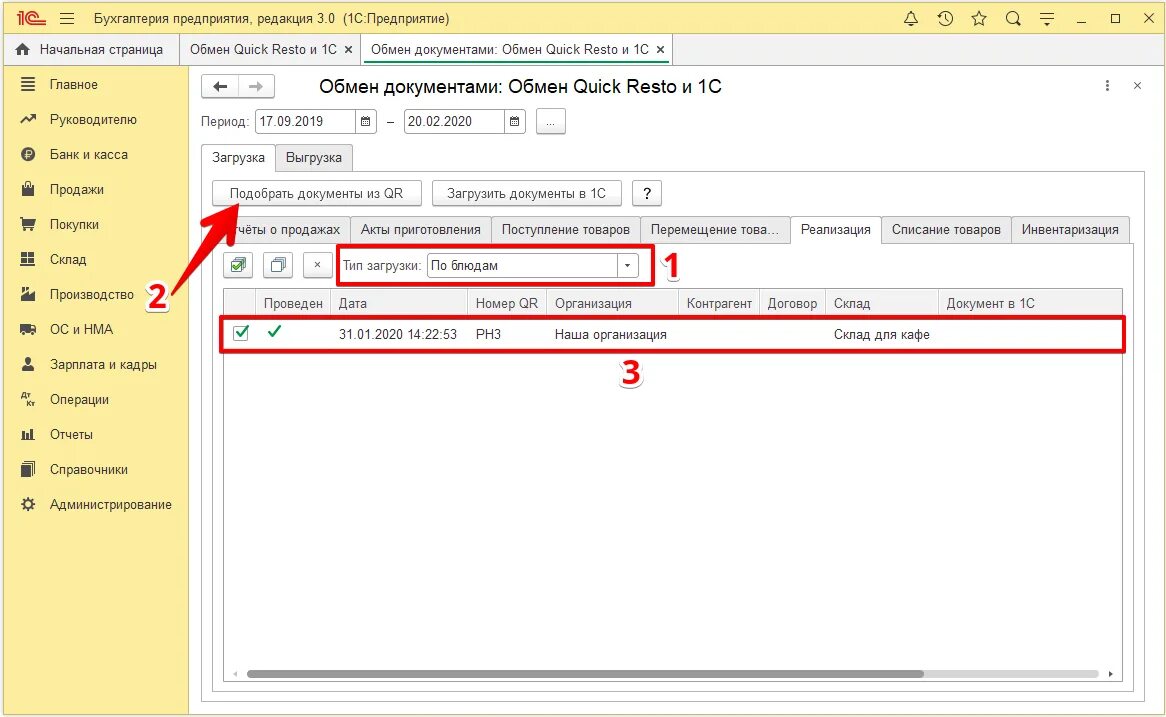
Task: Open help with ? button
Action: [x=647, y=193]
